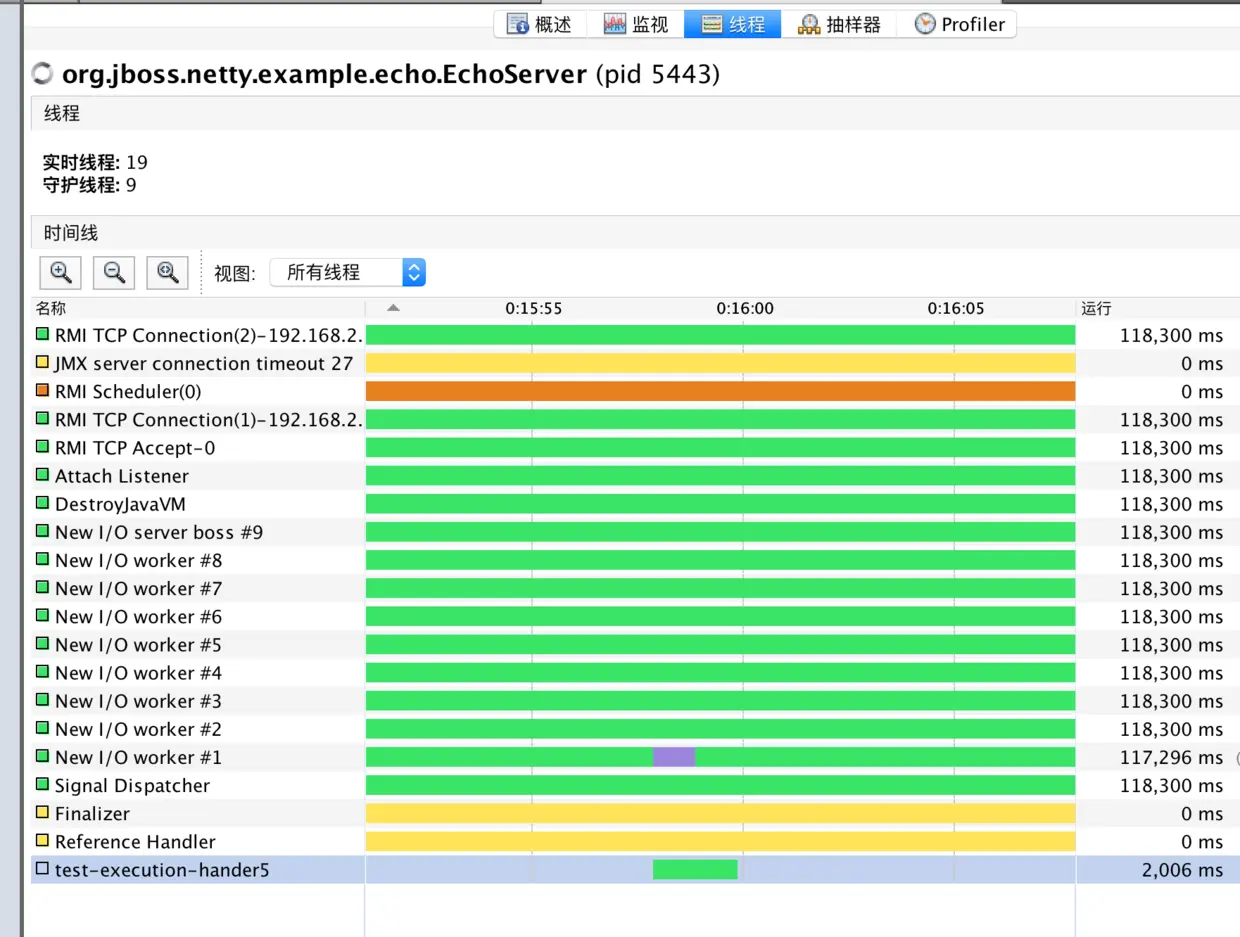Select the thread name DestroyJavaVM

(120, 504)
